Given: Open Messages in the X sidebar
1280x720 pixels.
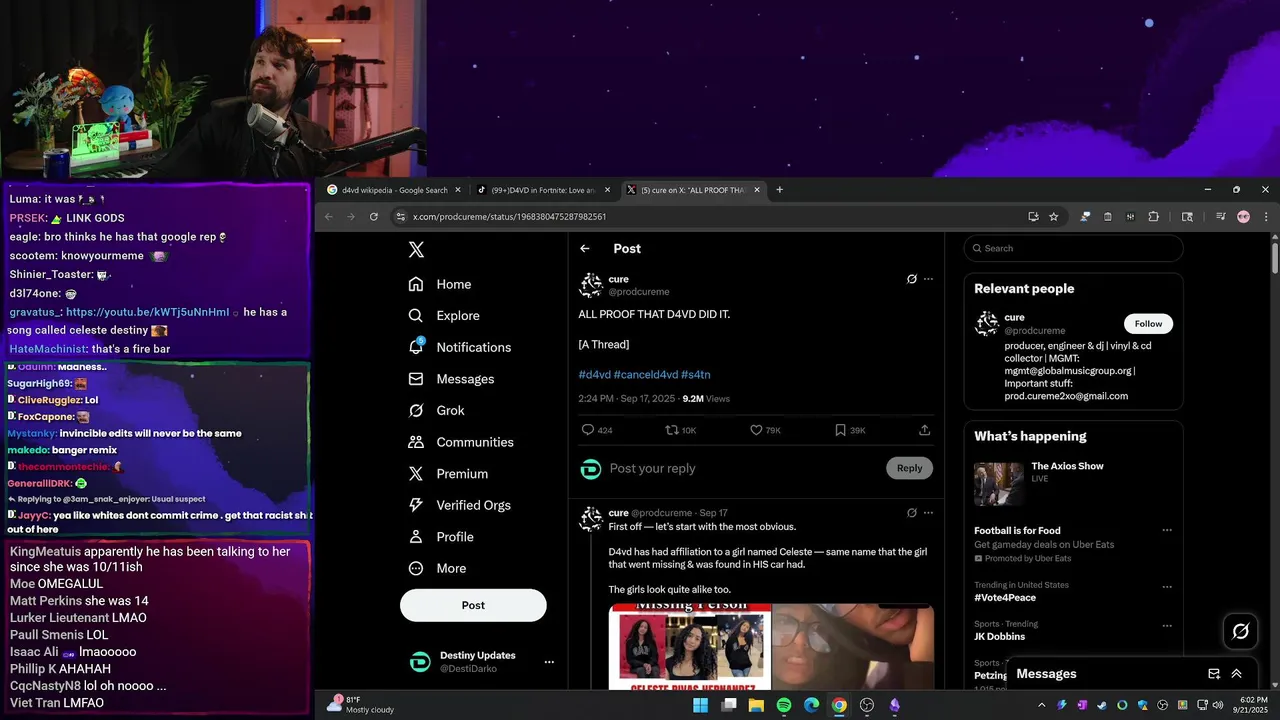Looking at the screenshot, I should click(452, 379).
